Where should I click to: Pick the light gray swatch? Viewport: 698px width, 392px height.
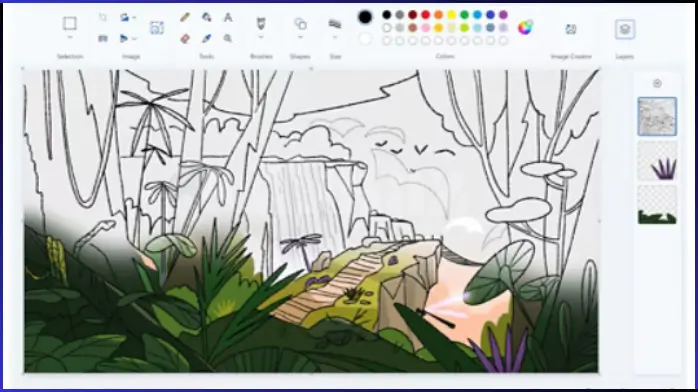(400, 28)
